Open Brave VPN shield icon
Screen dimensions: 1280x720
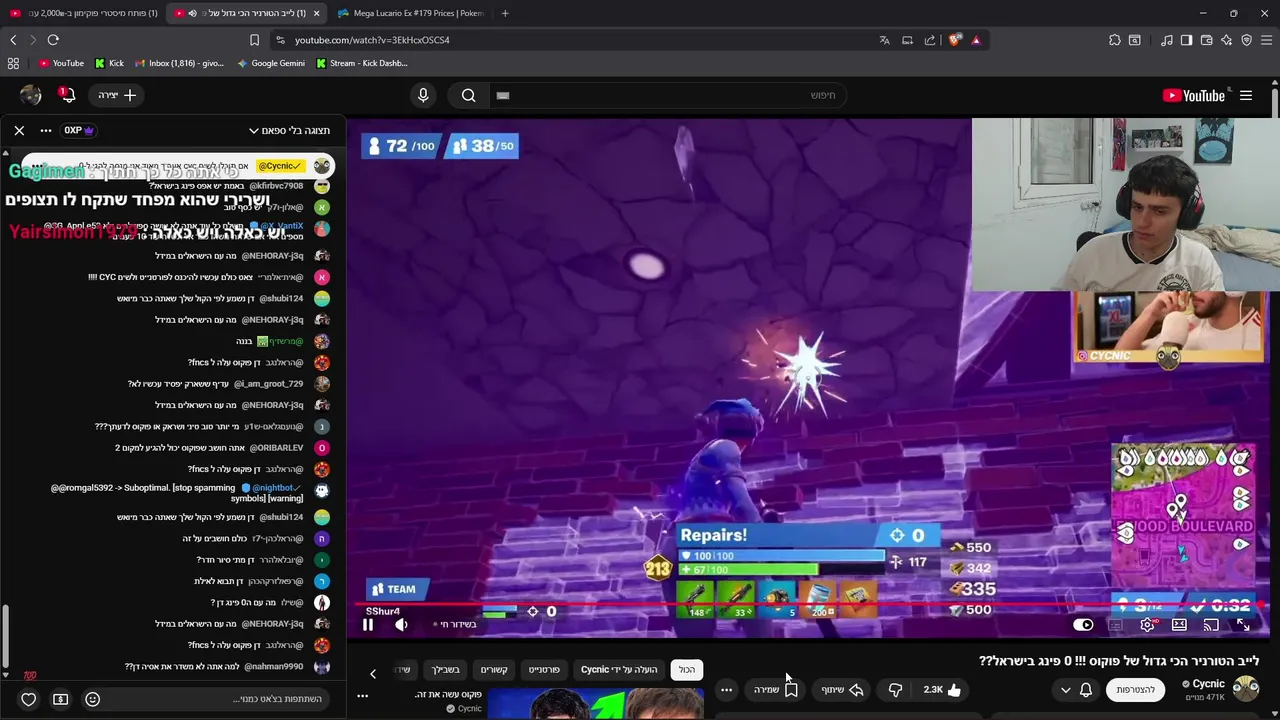point(1246,40)
